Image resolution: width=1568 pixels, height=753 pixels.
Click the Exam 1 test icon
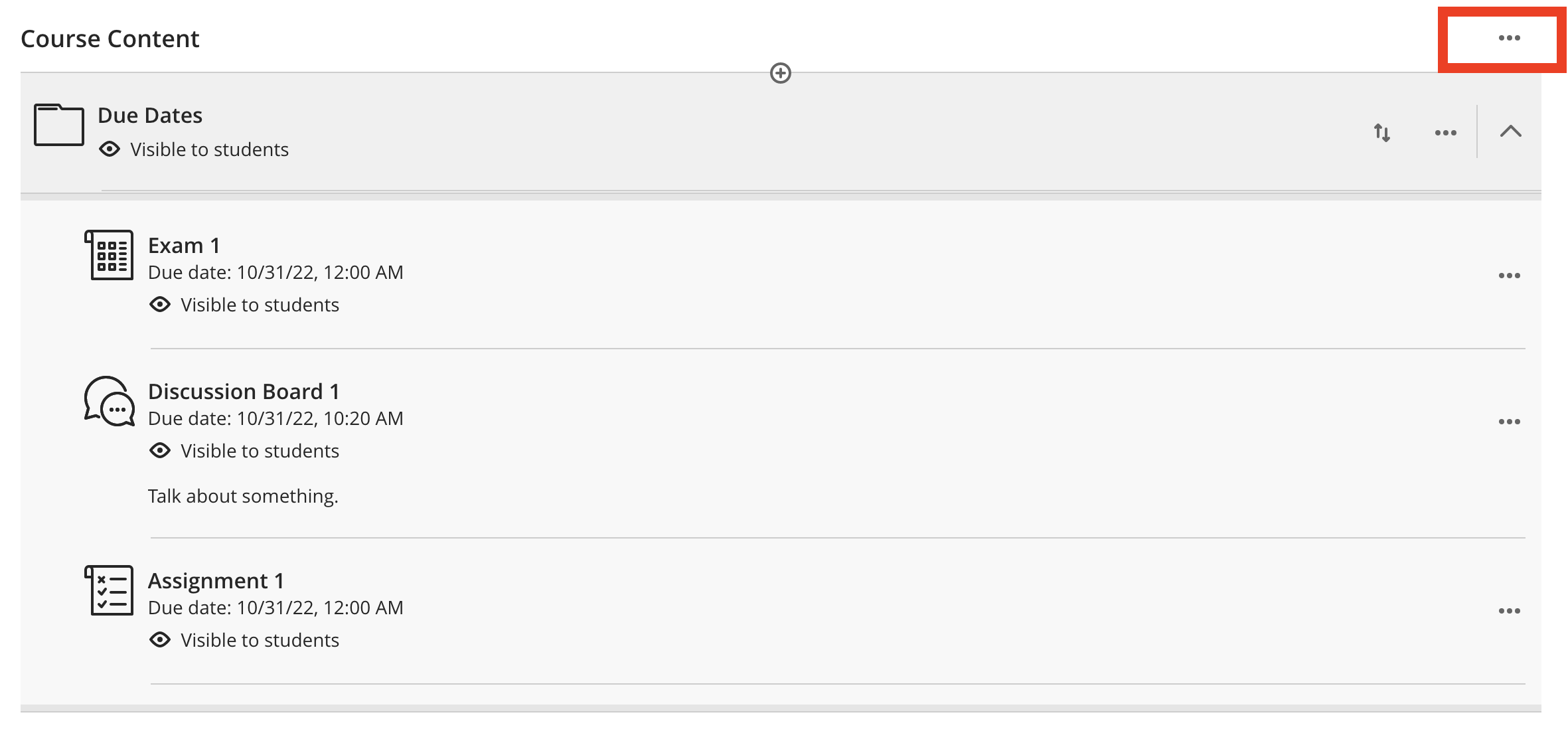(109, 255)
